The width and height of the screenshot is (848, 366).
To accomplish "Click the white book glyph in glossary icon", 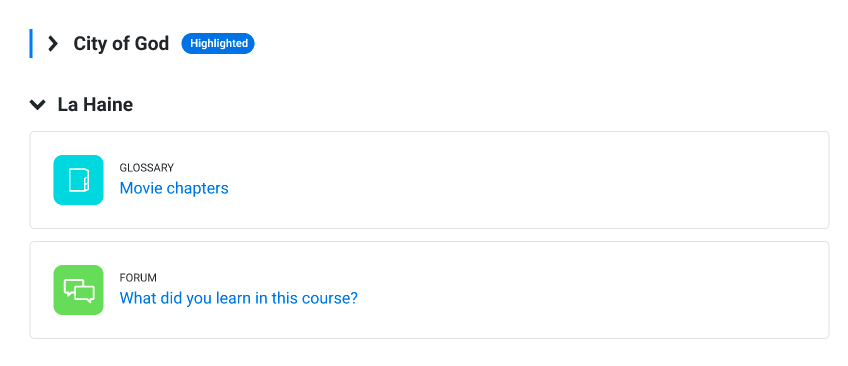I will click(78, 180).
